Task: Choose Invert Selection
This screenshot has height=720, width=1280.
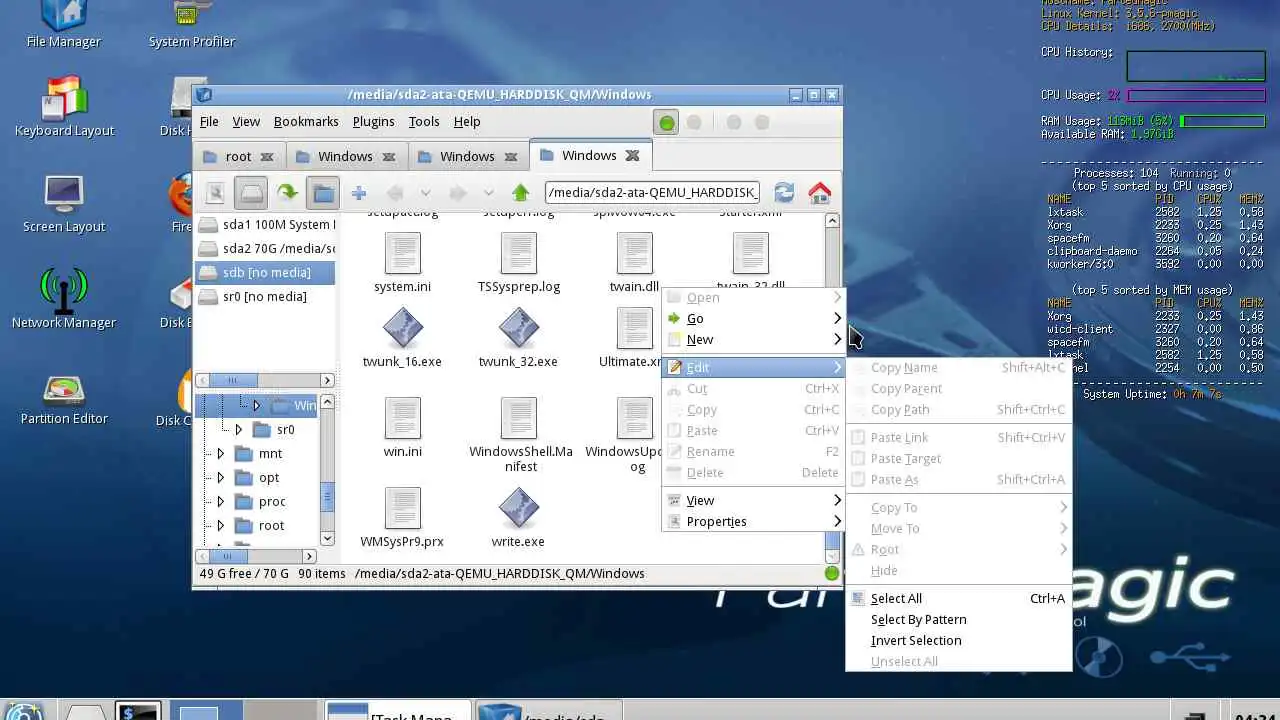Action: [958, 640]
